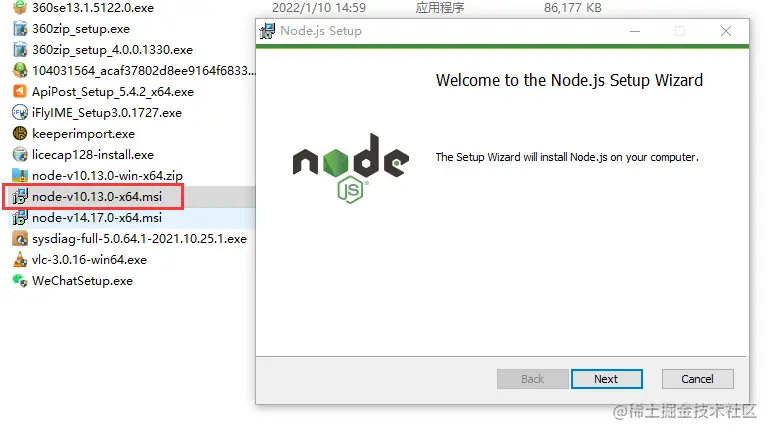Select the node-v10.13.0-win-x64.zip archive icon
This screenshot has height=435, width=772.
tap(20, 175)
